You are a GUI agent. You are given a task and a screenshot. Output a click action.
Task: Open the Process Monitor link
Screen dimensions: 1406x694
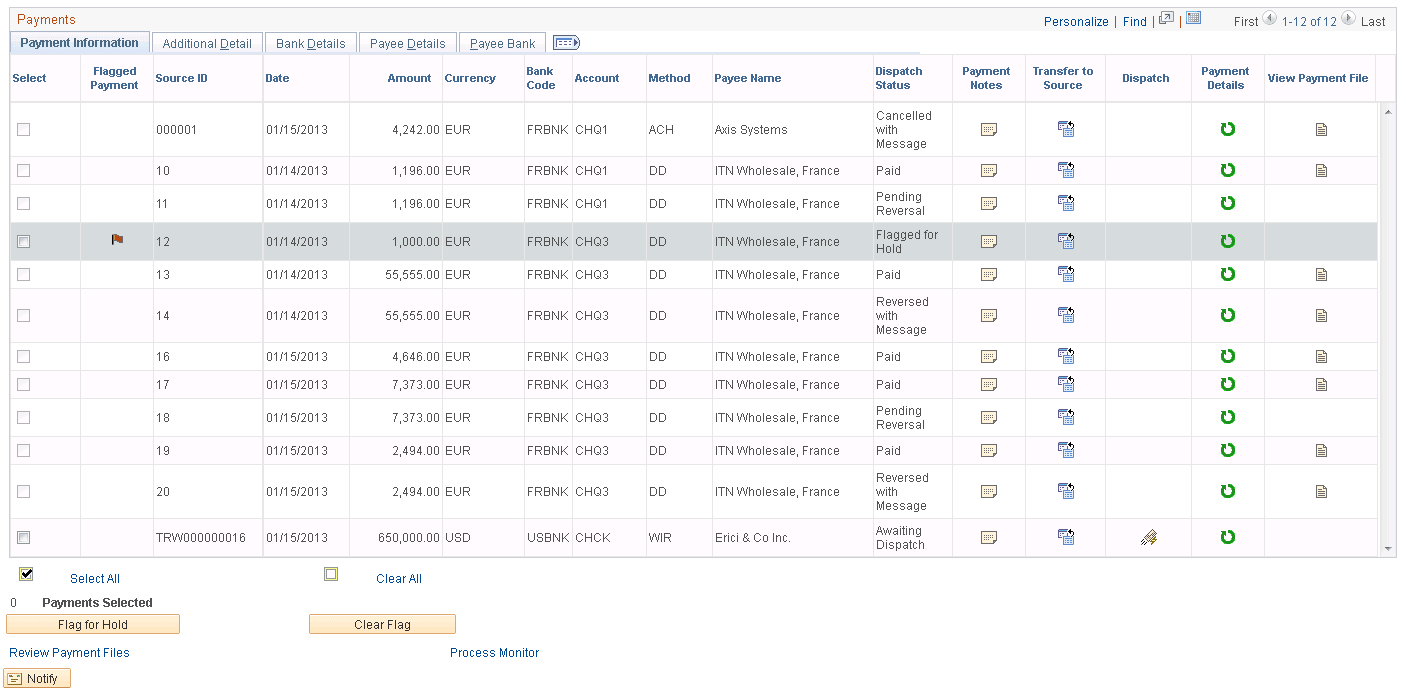494,652
